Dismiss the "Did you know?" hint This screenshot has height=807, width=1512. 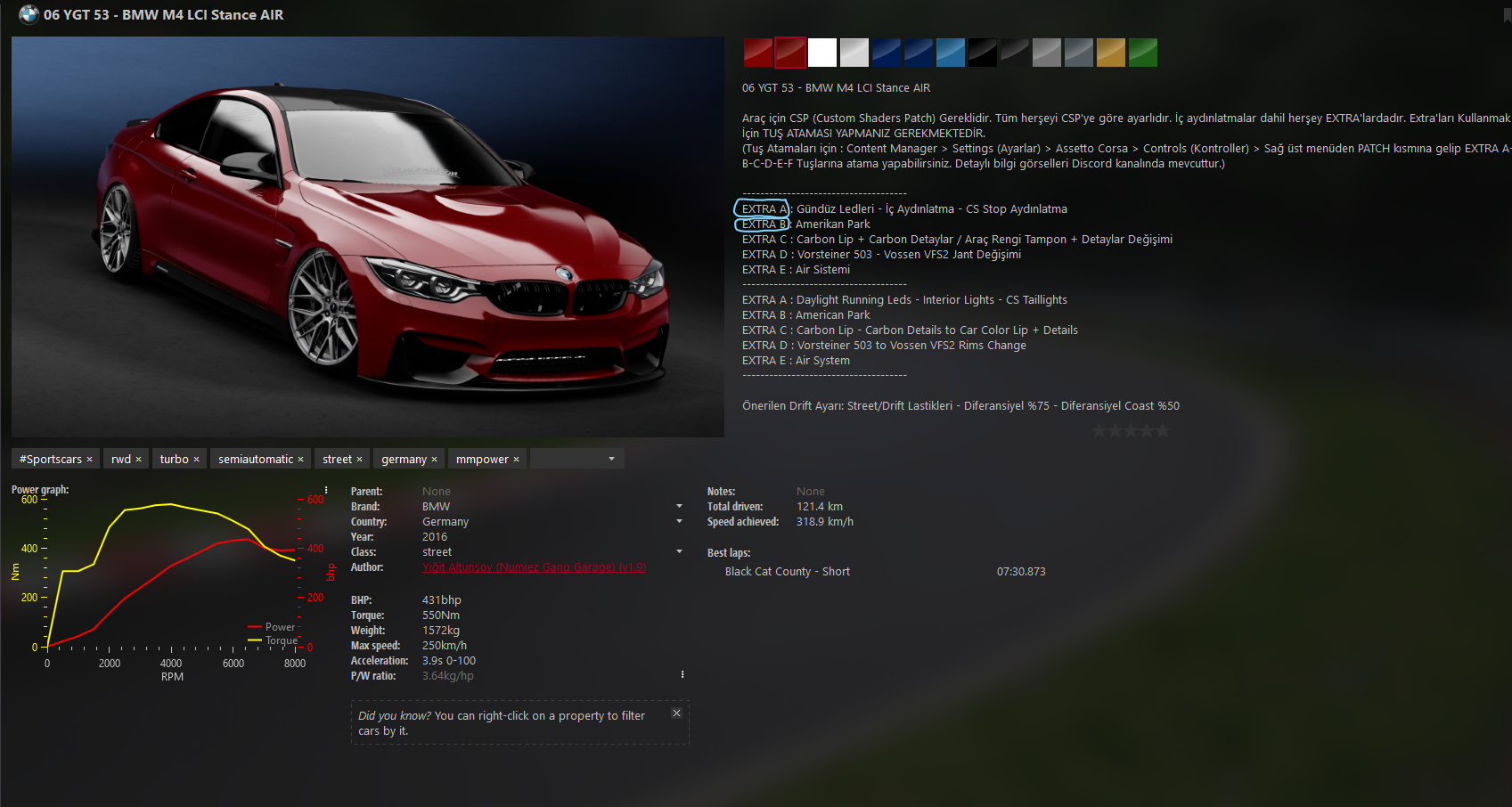[676, 713]
